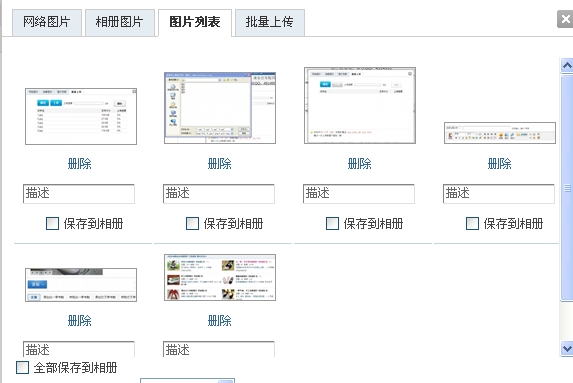
Task: Select the file dialog screenshot thumbnail
Action: coord(220,108)
